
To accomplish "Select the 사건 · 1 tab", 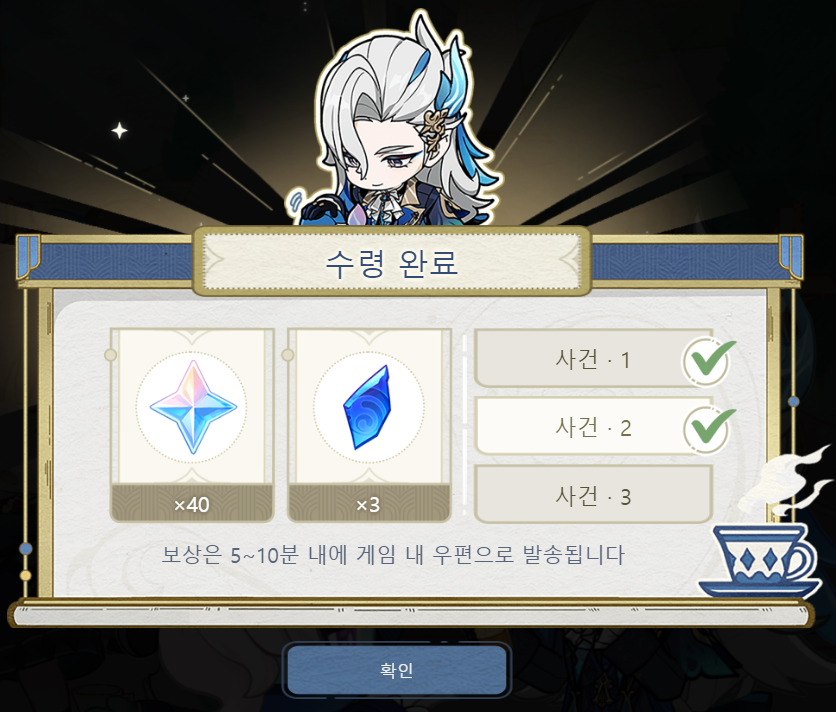I will click(x=593, y=359).
